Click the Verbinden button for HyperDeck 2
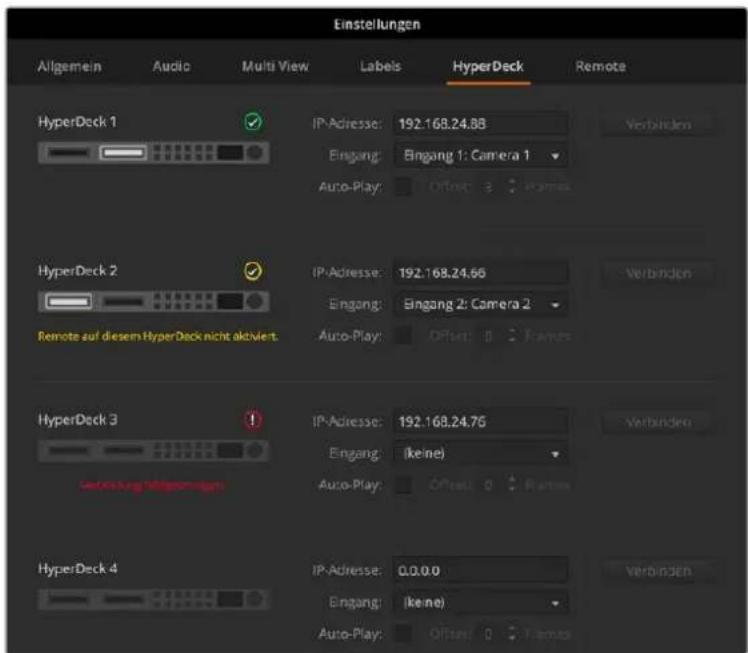 (658, 273)
